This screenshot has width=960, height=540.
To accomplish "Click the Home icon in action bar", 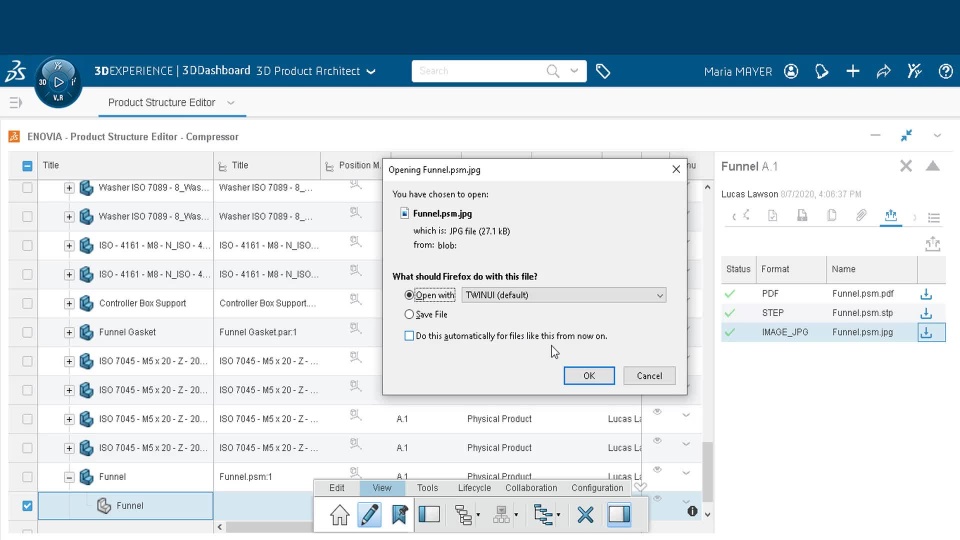I will (339, 515).
